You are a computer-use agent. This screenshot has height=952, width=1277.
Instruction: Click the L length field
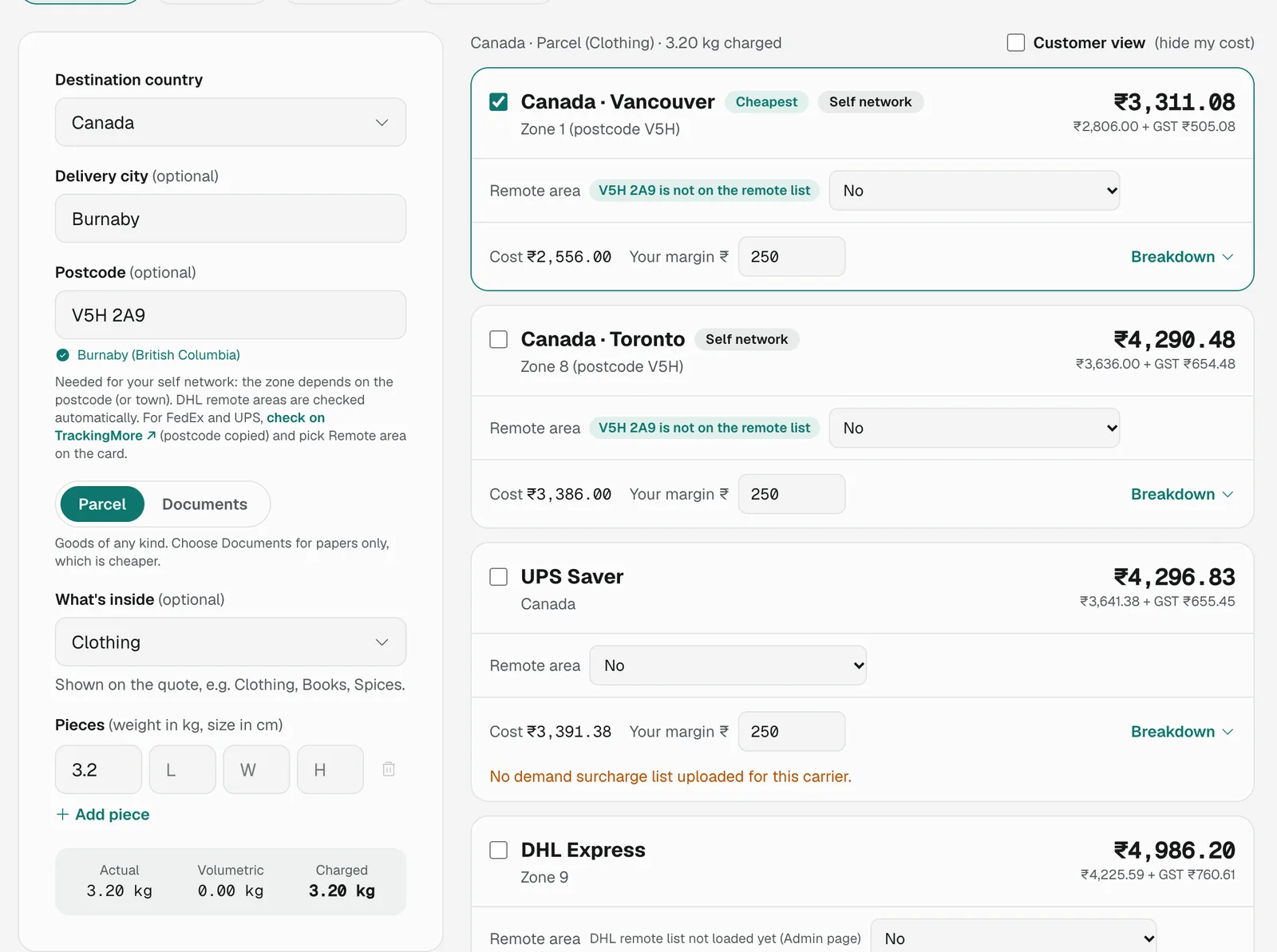(x=182, y=769)
